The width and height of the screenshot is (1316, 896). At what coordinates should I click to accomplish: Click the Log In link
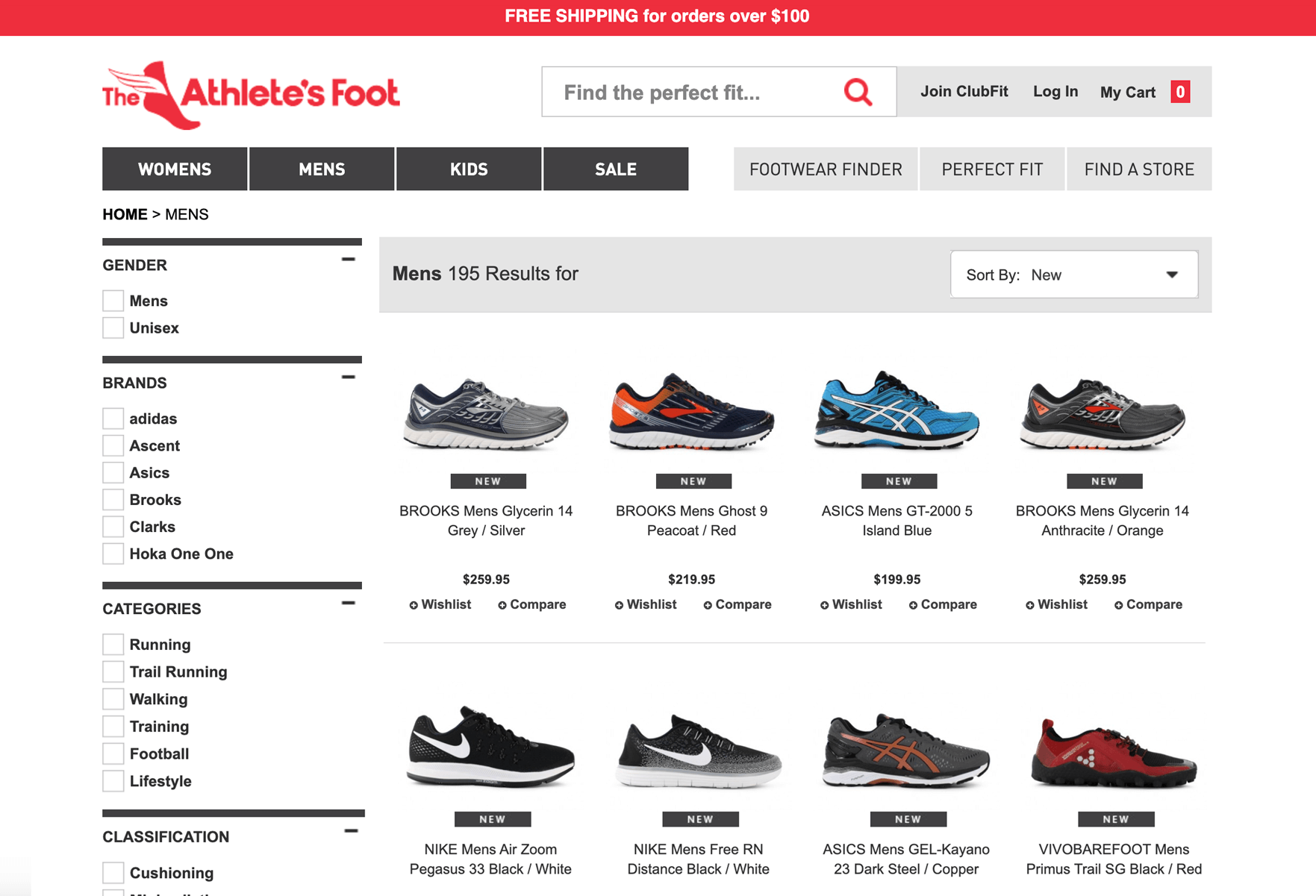pyautogui.click(x=1055, y=92)
